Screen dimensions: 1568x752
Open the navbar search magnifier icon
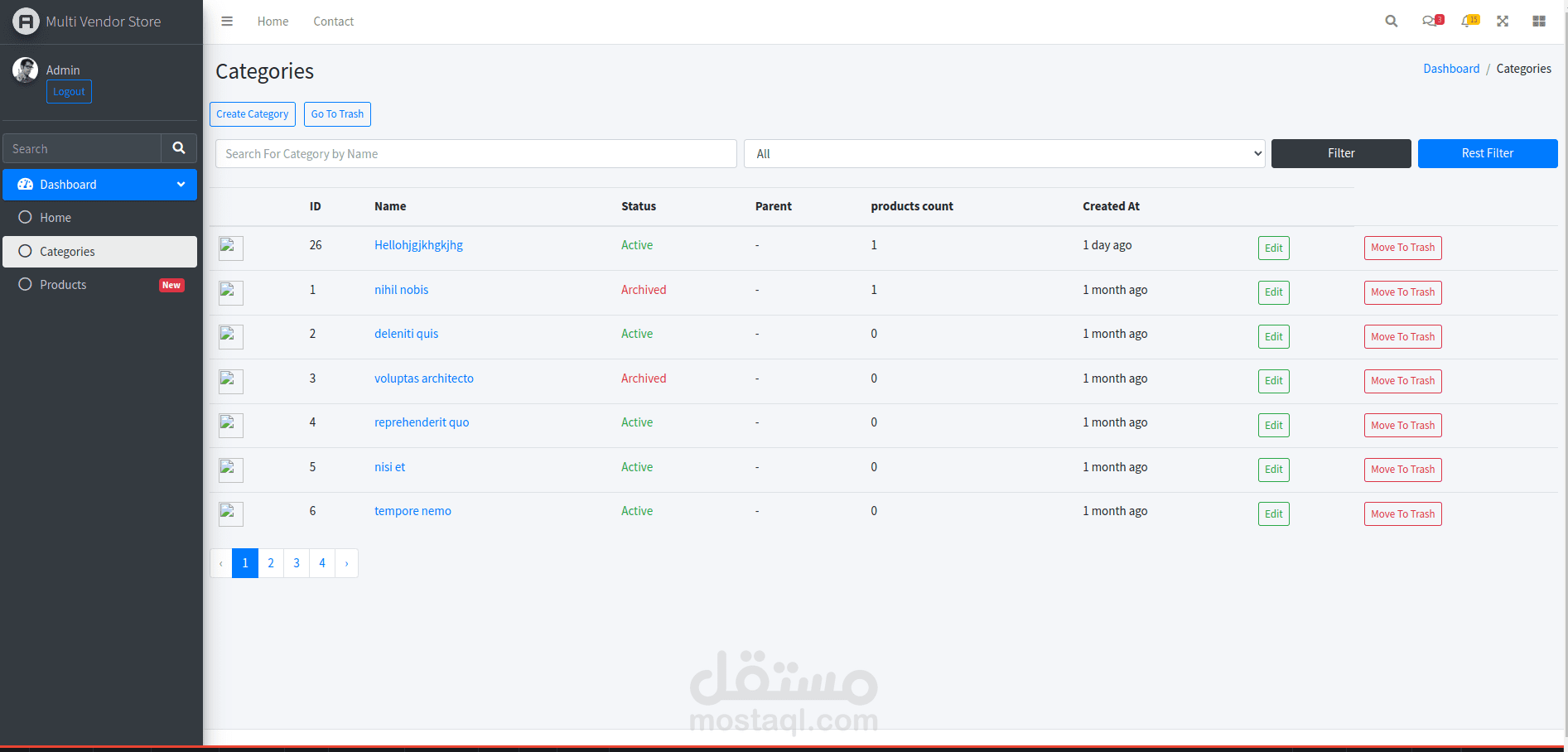tap(1392, 22)
